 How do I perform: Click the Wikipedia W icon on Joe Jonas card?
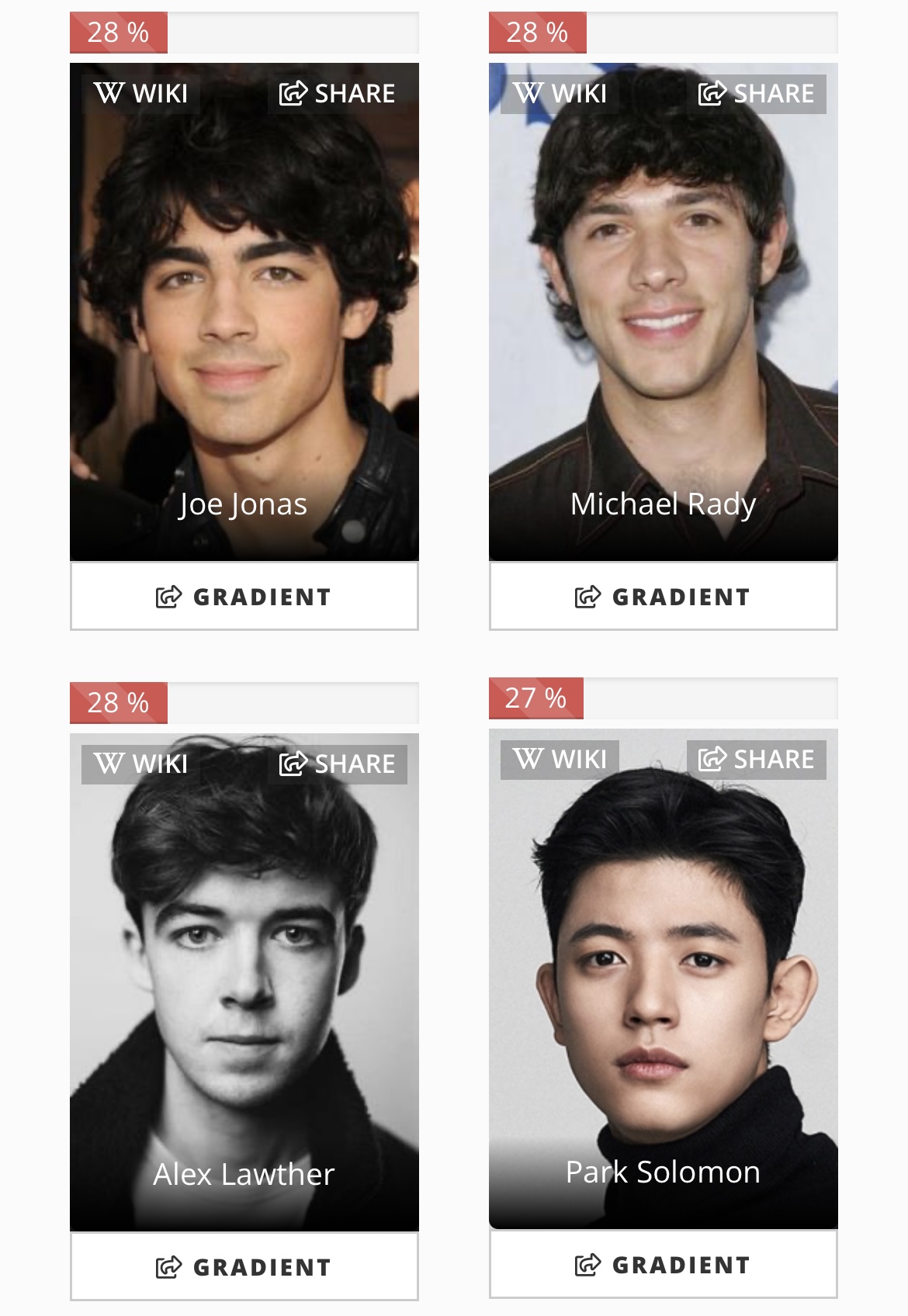(x=109, y=94)
